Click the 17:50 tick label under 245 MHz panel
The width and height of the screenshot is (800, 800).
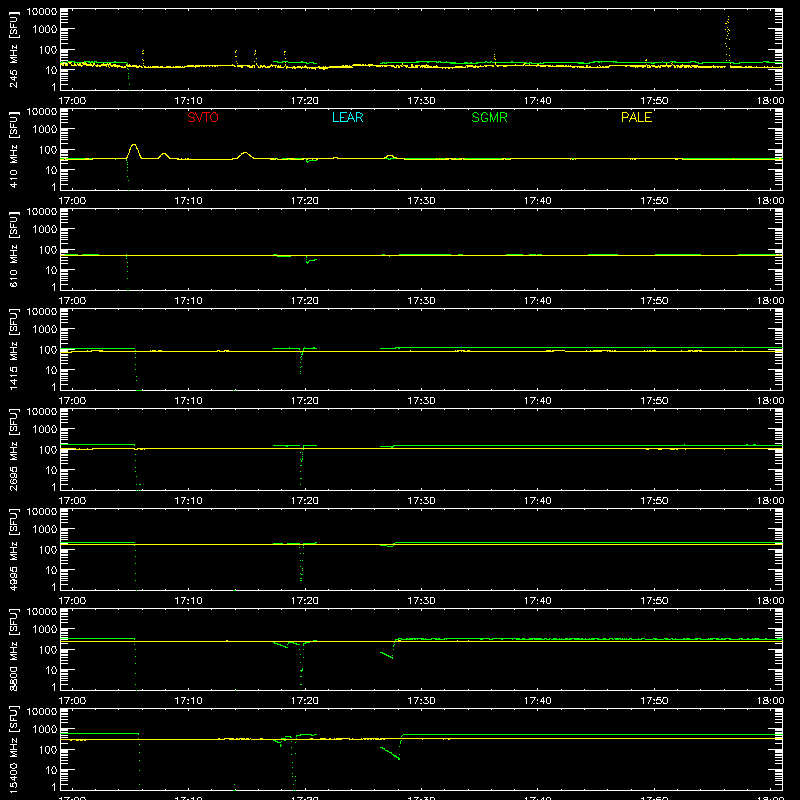coord(654,101)
